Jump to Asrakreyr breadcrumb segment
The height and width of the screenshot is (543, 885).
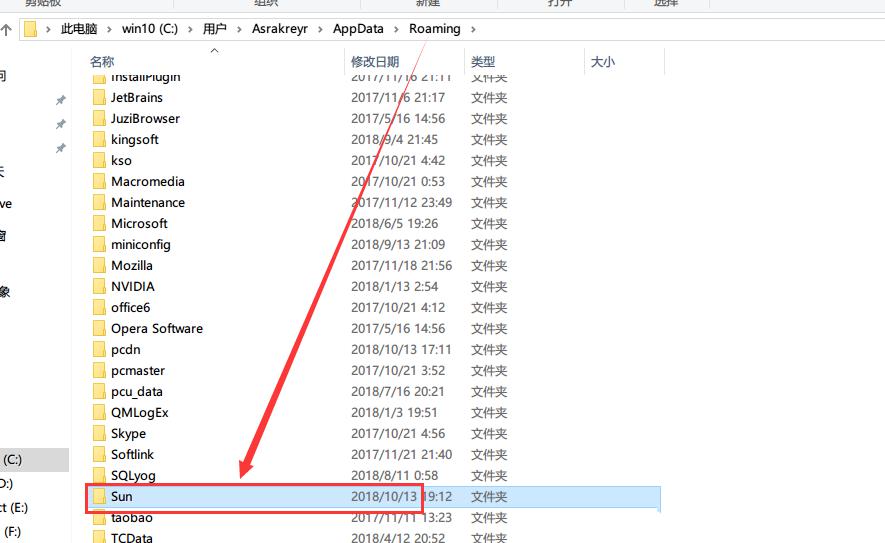(x=280, y=29)
